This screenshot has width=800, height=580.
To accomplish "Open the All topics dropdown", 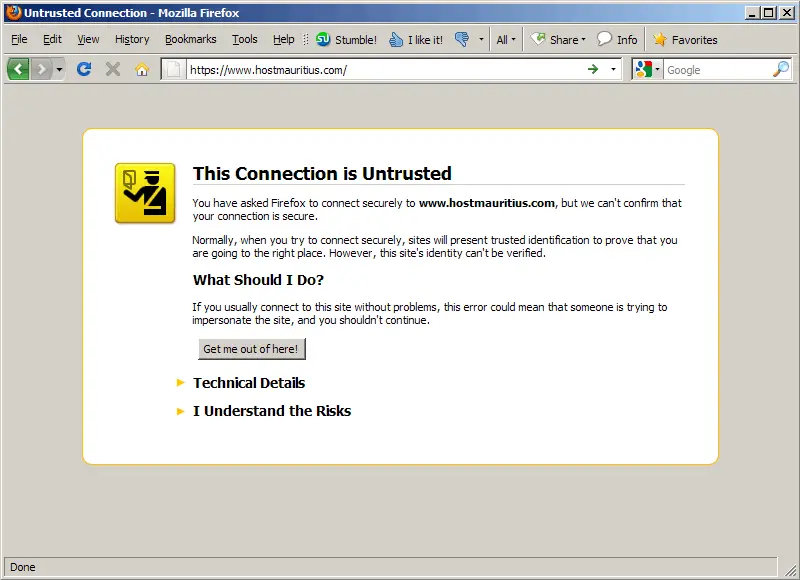I will point(506,39).
